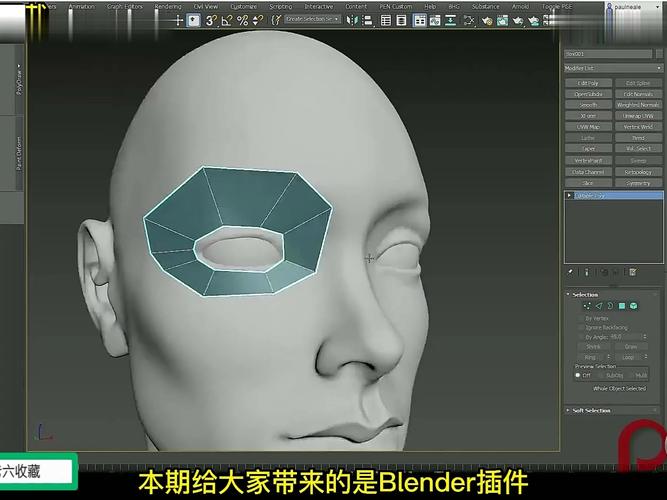Open the Schematic View icon
Image resolution: width=667 pixels, height=500 pixels.
click(469, 20)
